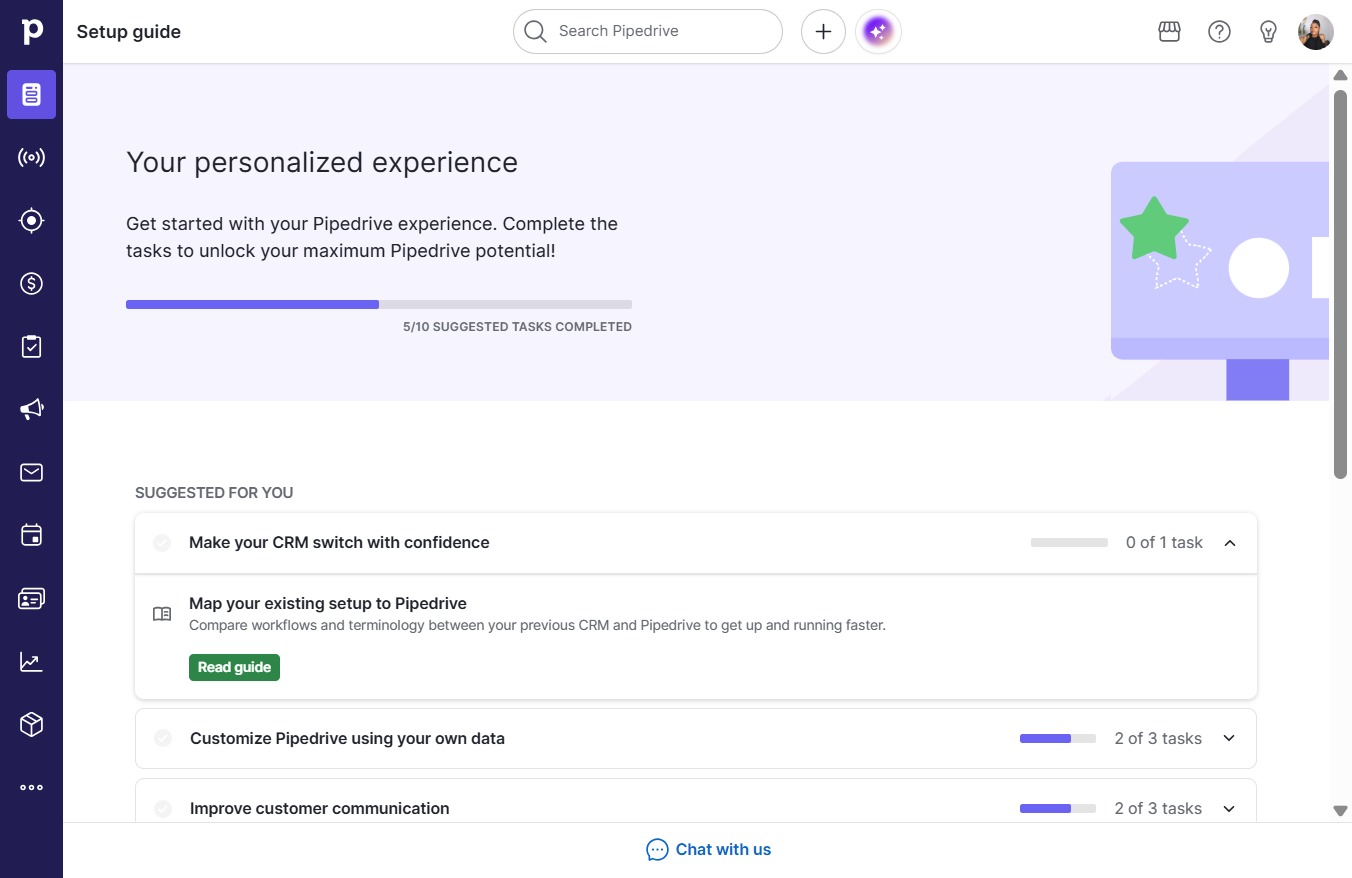Screen dimensions: 1352x878
Task: Click the chat bubble icon in the footer
Action: click(x=657, y=850)
